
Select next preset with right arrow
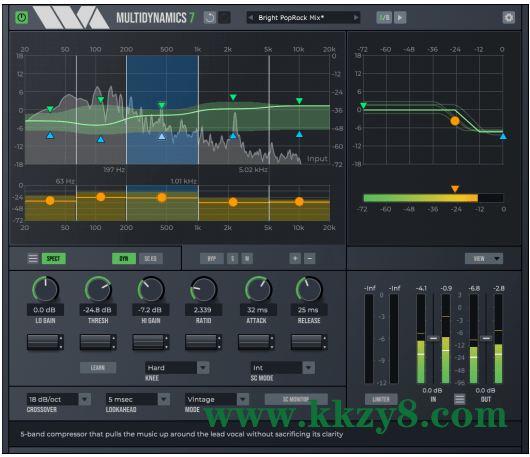(356, 18)
